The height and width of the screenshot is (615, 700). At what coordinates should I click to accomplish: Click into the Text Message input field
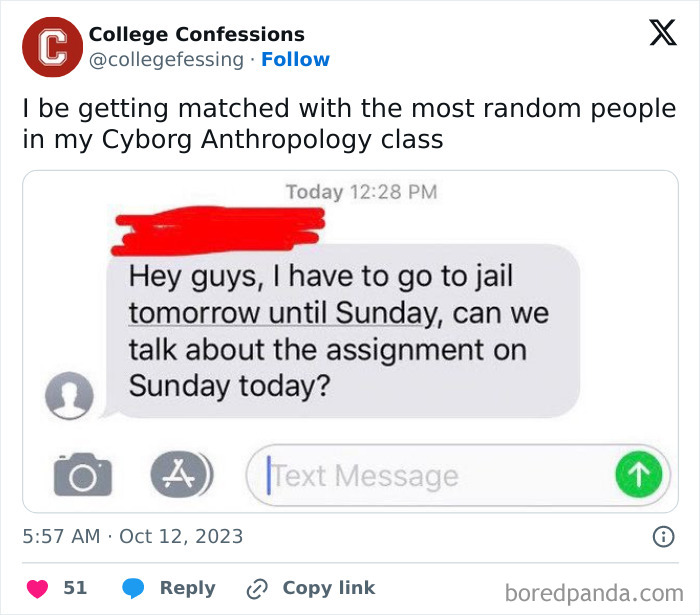click(x=430, y=476)
